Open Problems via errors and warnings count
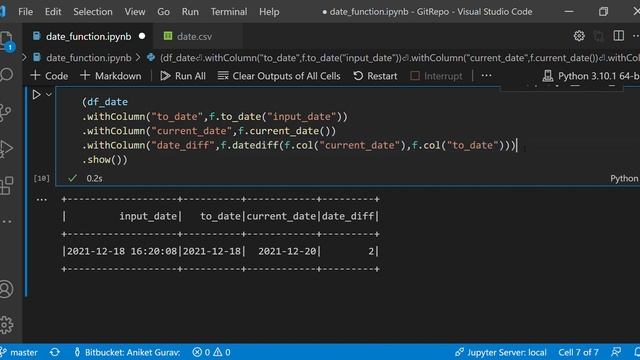640x360 pixels. 211,352
